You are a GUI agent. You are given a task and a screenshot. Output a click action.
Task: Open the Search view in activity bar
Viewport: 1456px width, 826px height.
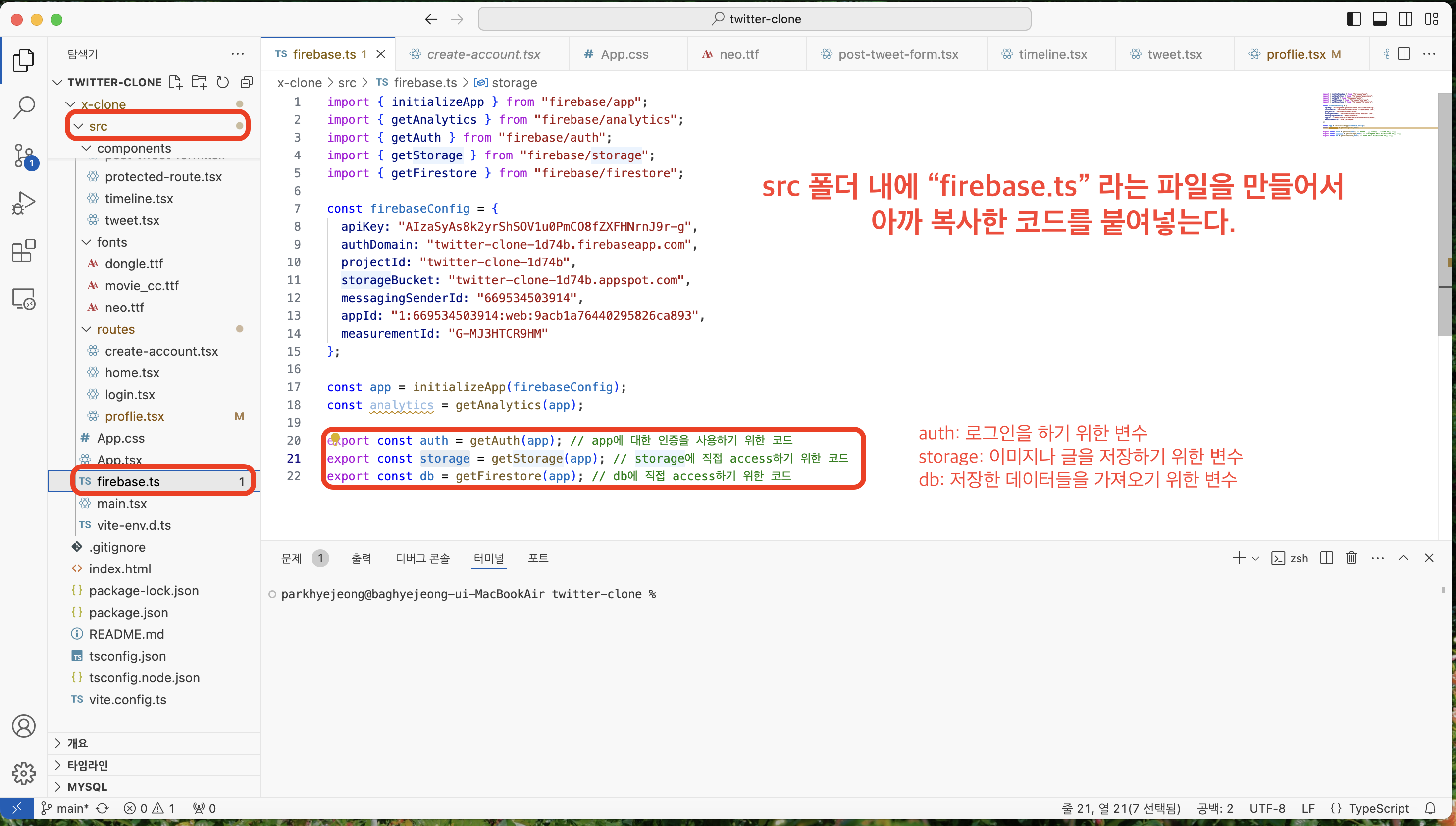[x=24, y=107]
